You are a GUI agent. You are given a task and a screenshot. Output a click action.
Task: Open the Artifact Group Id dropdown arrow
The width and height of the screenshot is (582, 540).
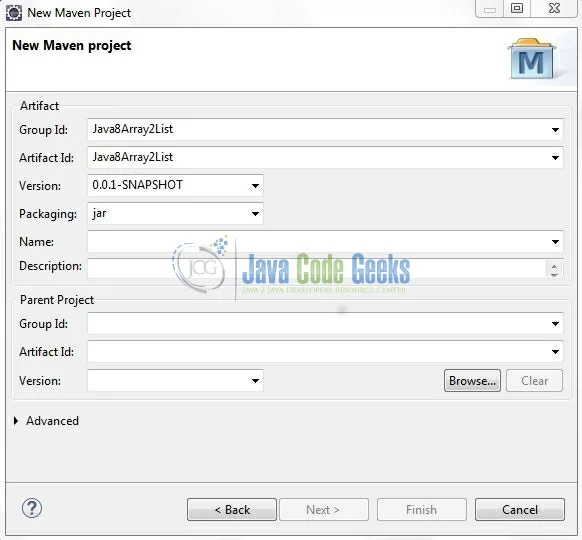tap(555, 130)
